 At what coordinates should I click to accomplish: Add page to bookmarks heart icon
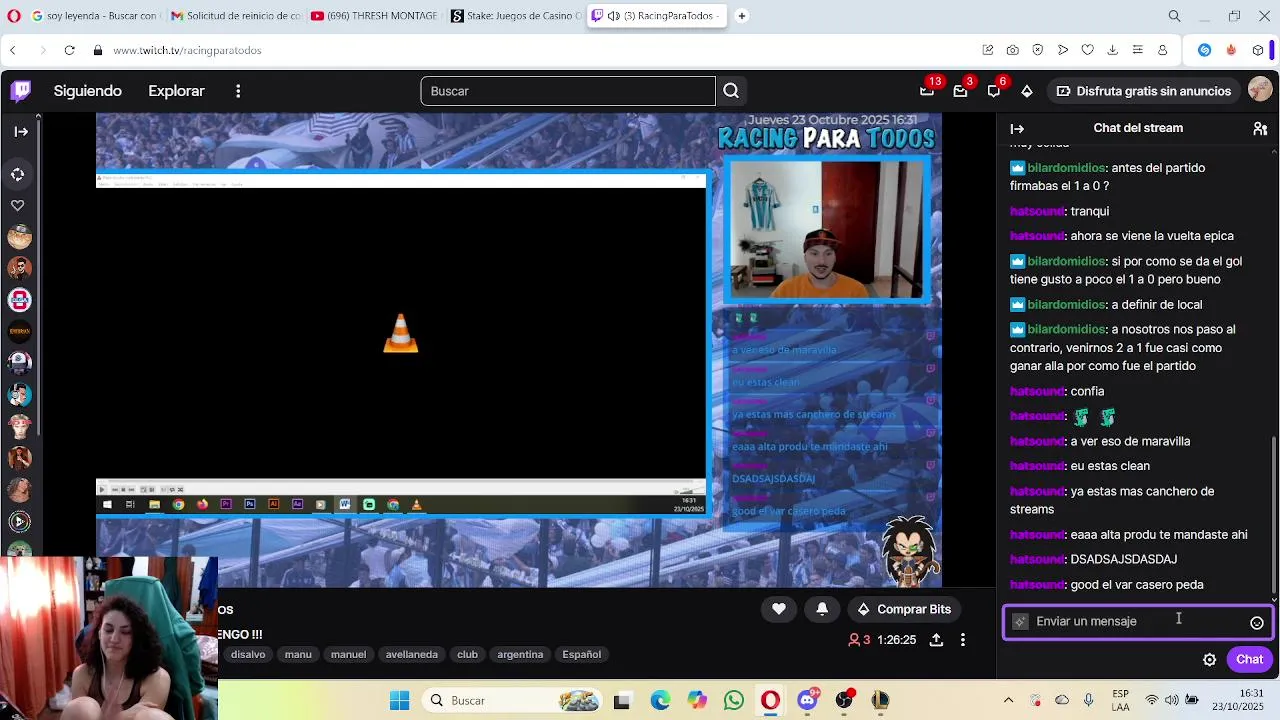pyautogui.click(x=1088, y=50)
